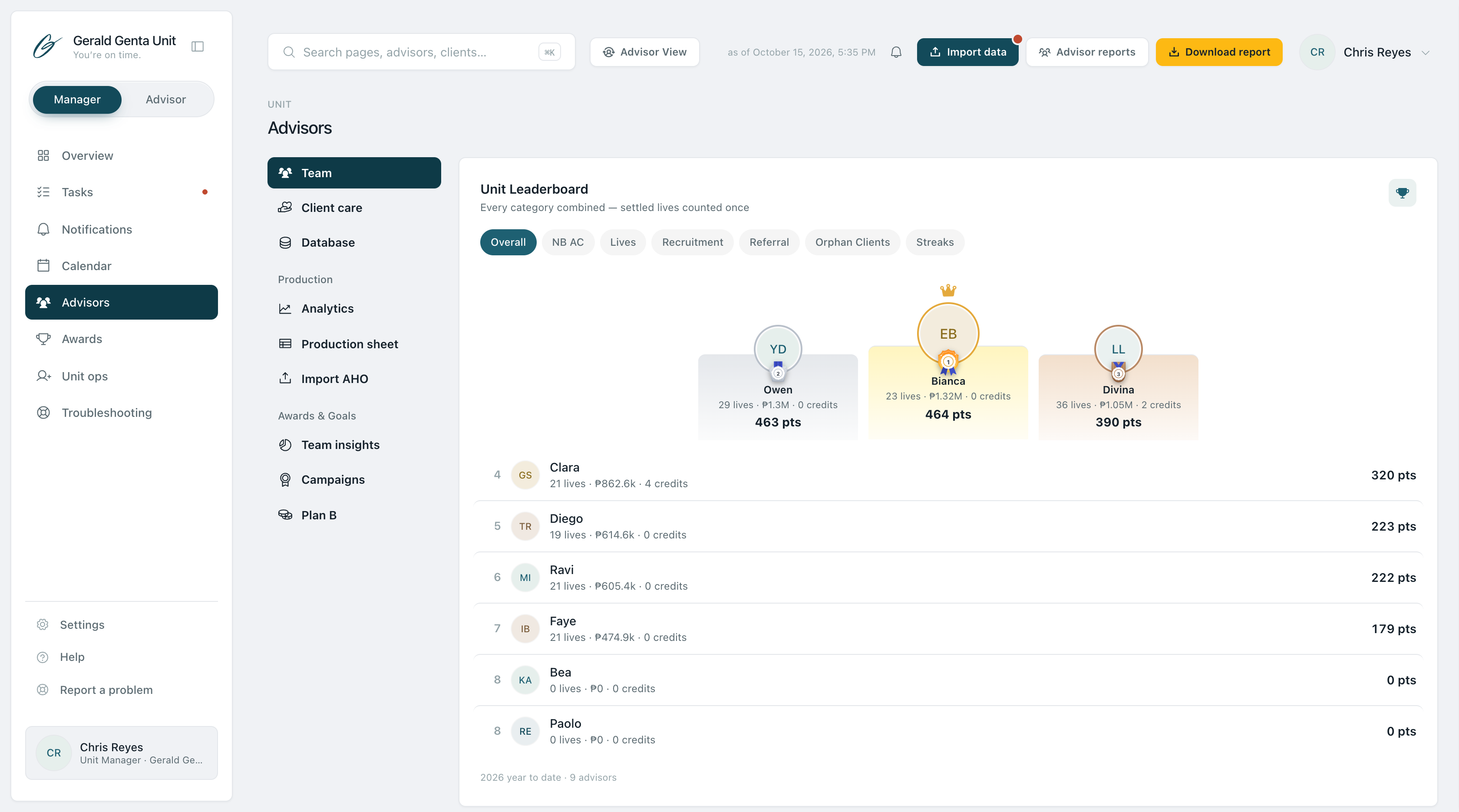Open Plan B page
Image resolution: width=1459 pixels, height=812 pixels.
[354, 515]
